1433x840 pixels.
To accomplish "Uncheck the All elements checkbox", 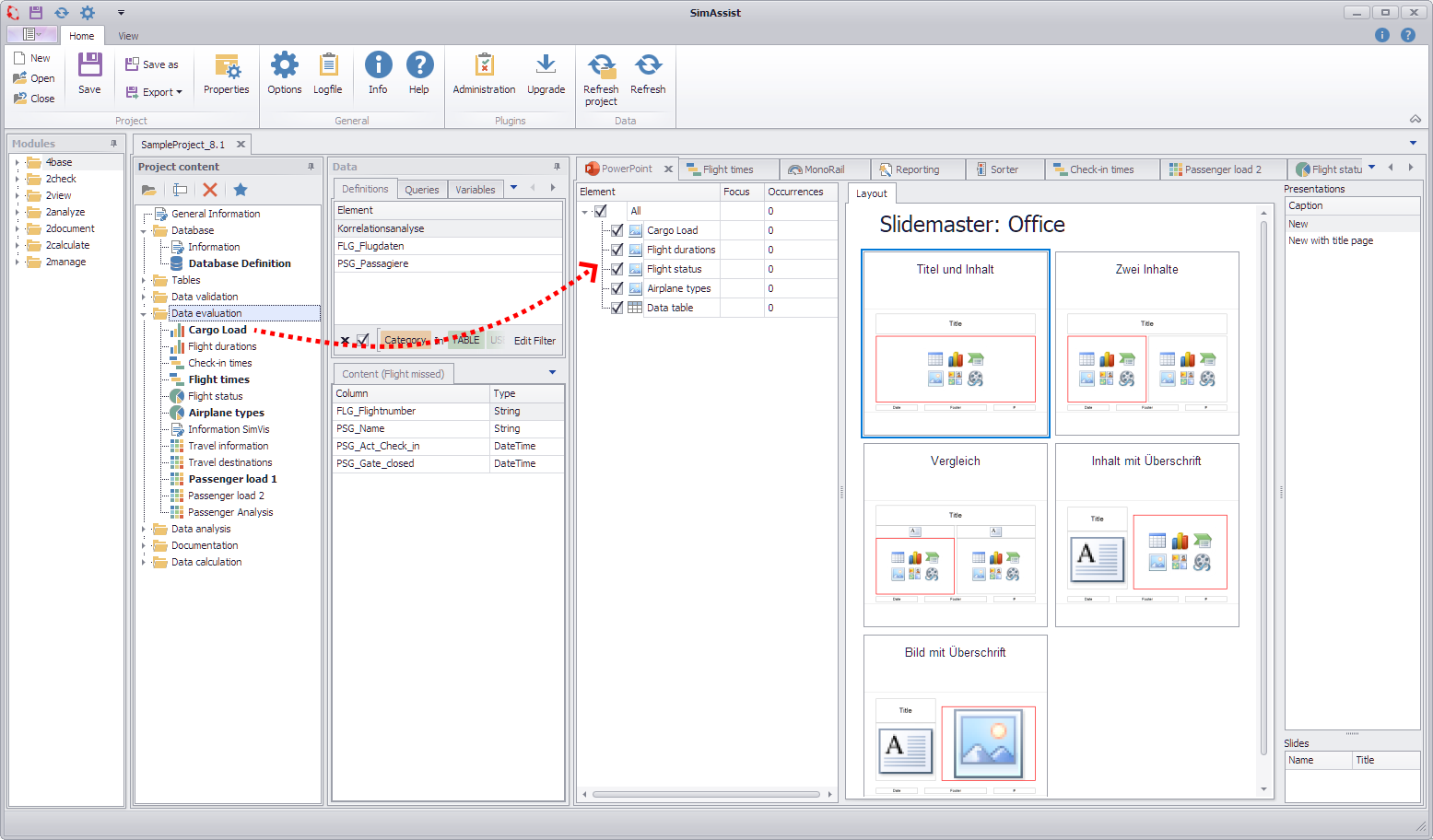I will tap(602, 210).
